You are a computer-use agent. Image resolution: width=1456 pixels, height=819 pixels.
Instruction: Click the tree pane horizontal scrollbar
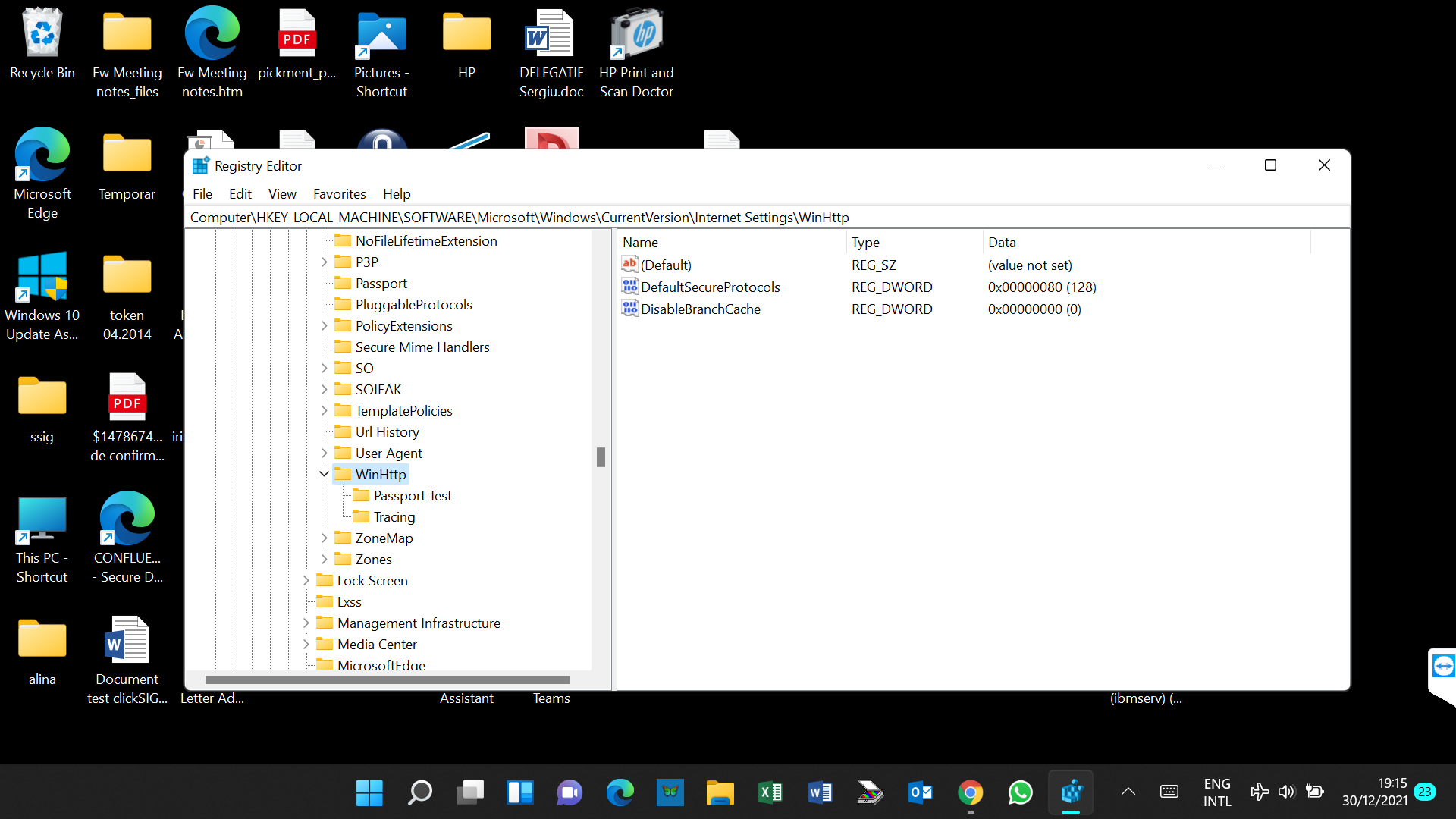(388, 680)
